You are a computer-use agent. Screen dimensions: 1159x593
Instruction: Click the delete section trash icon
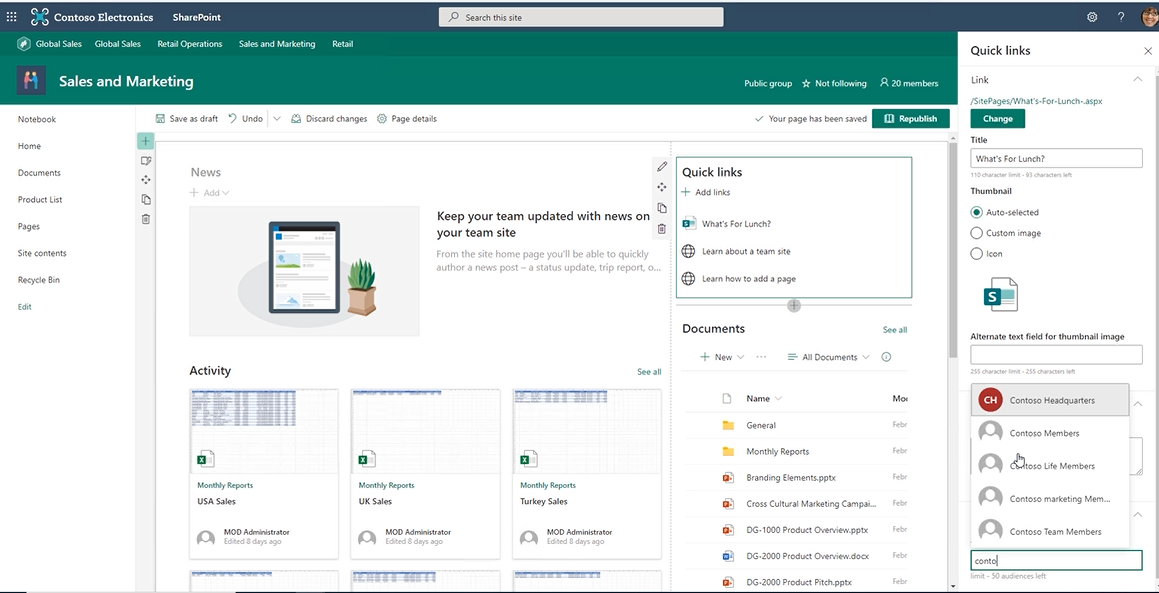[146, 219]
